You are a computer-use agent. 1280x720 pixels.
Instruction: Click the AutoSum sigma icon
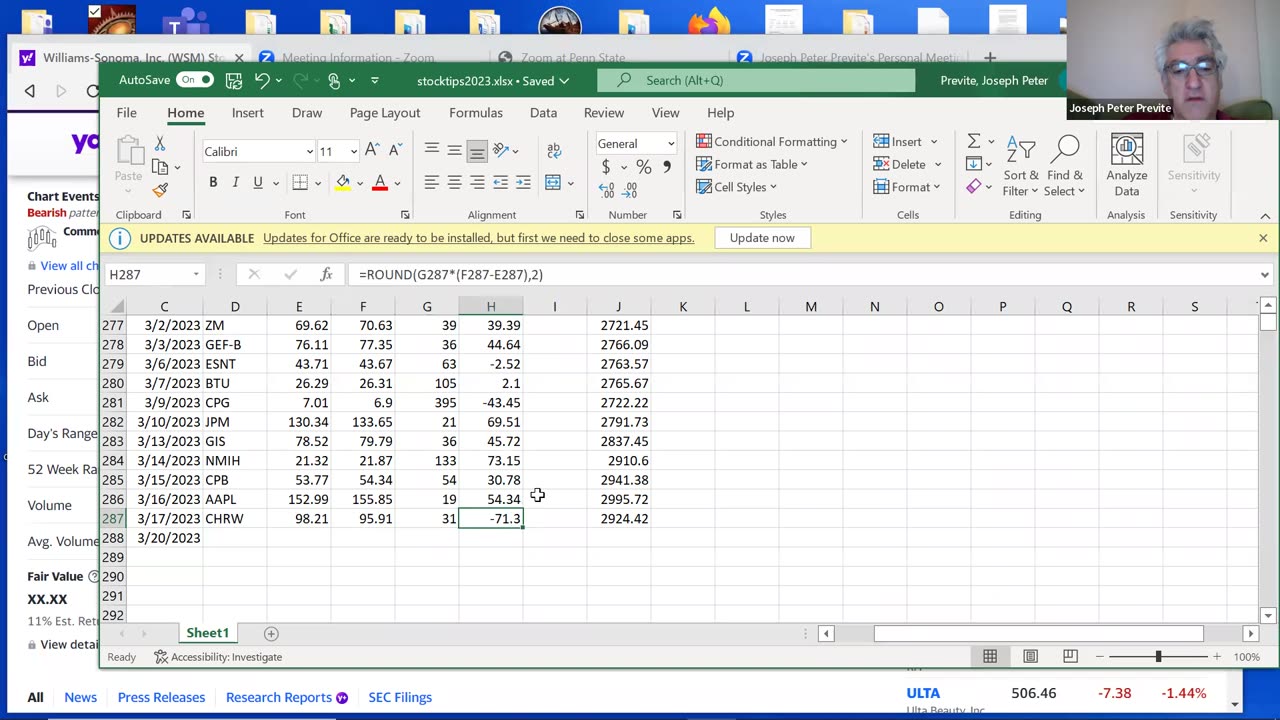974,141
